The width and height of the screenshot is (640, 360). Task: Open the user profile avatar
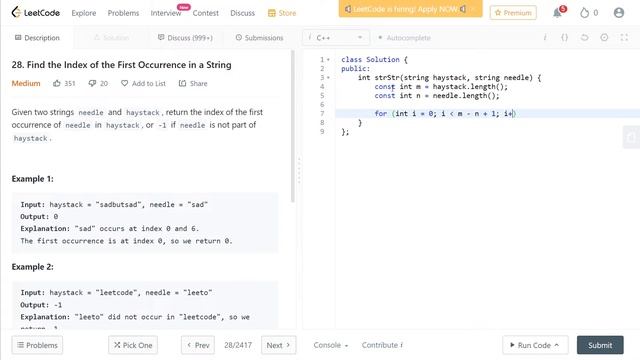point(619,13)
